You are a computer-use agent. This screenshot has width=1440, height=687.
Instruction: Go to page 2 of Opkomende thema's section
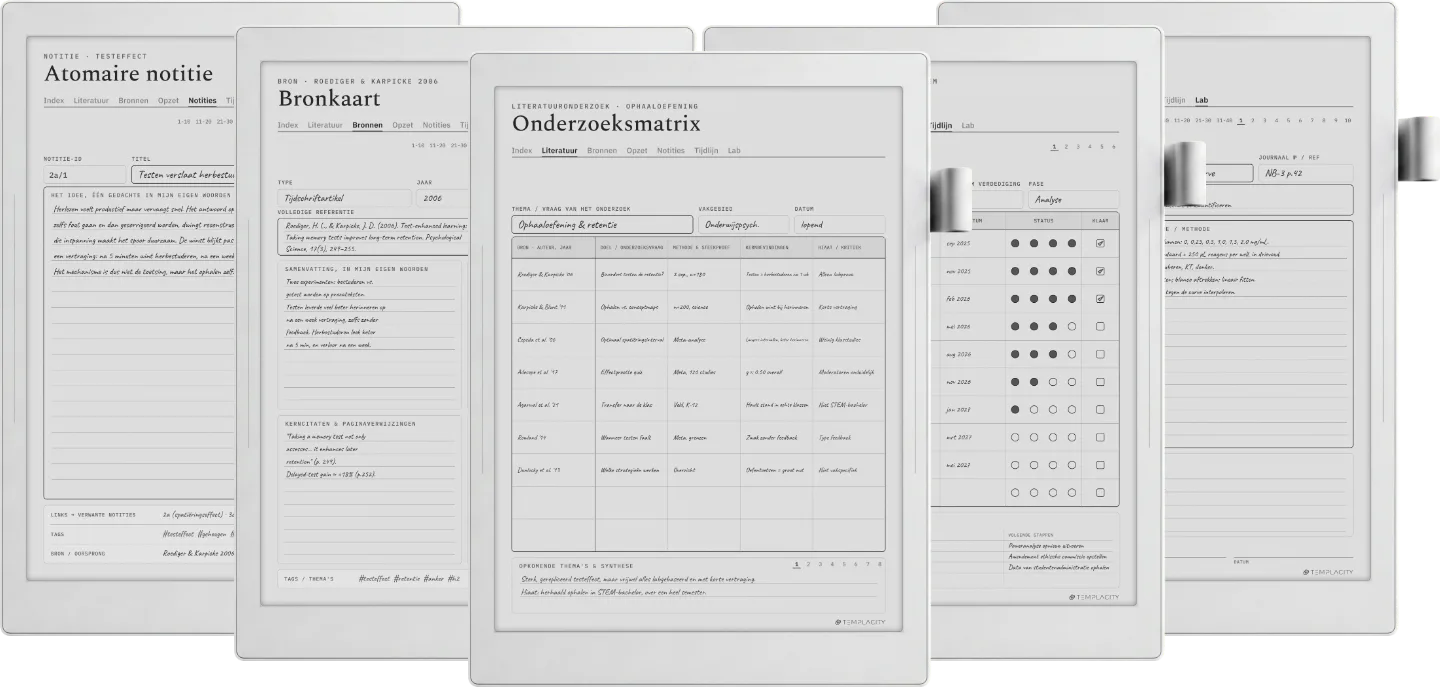coord(809,564)
